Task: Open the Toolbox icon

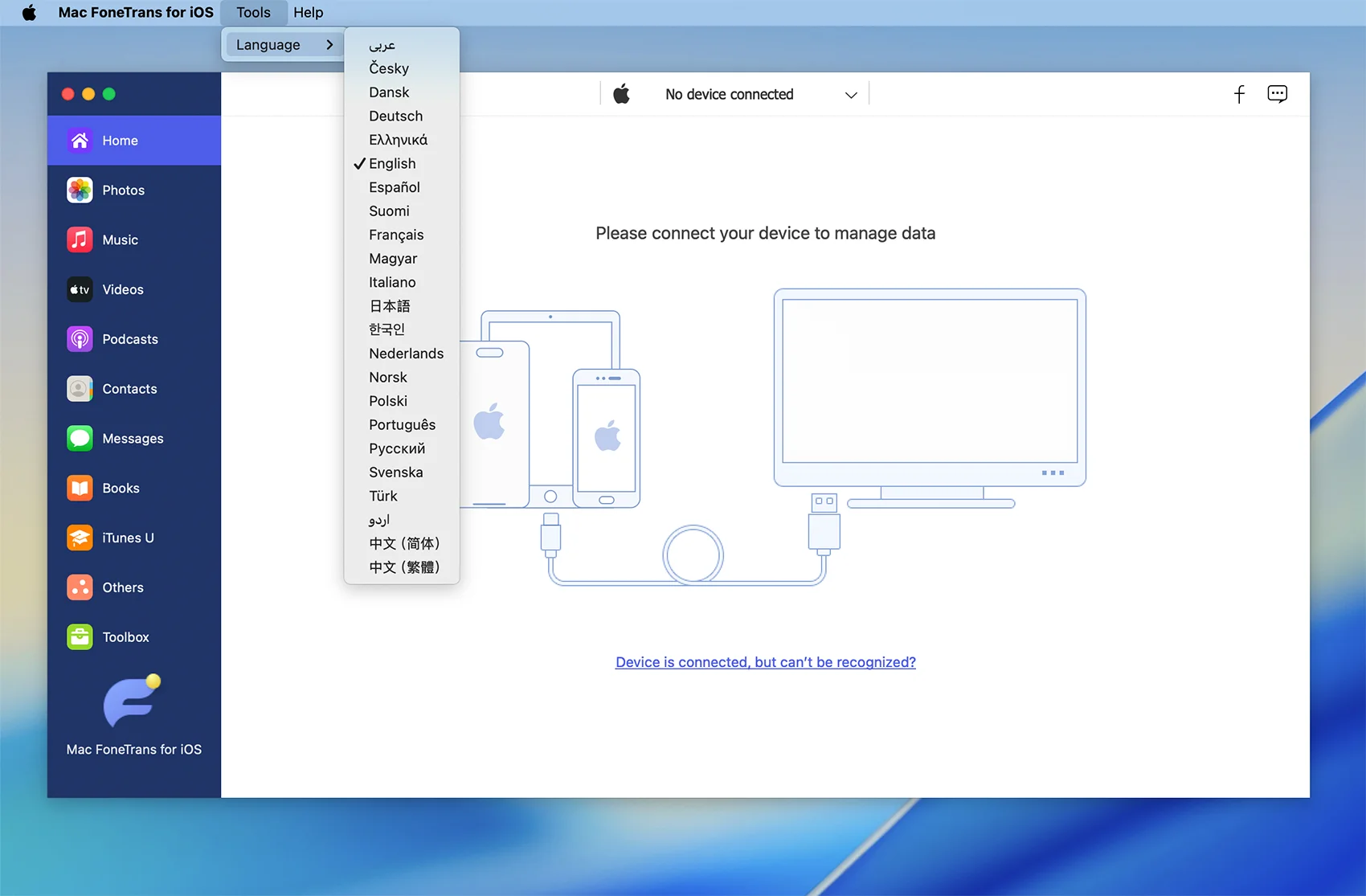Action: [80, 637]
